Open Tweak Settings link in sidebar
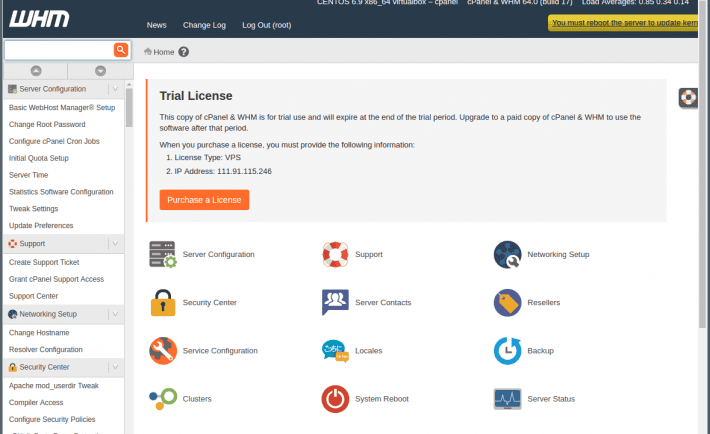 pyautogui.click(x=34, y=209)
